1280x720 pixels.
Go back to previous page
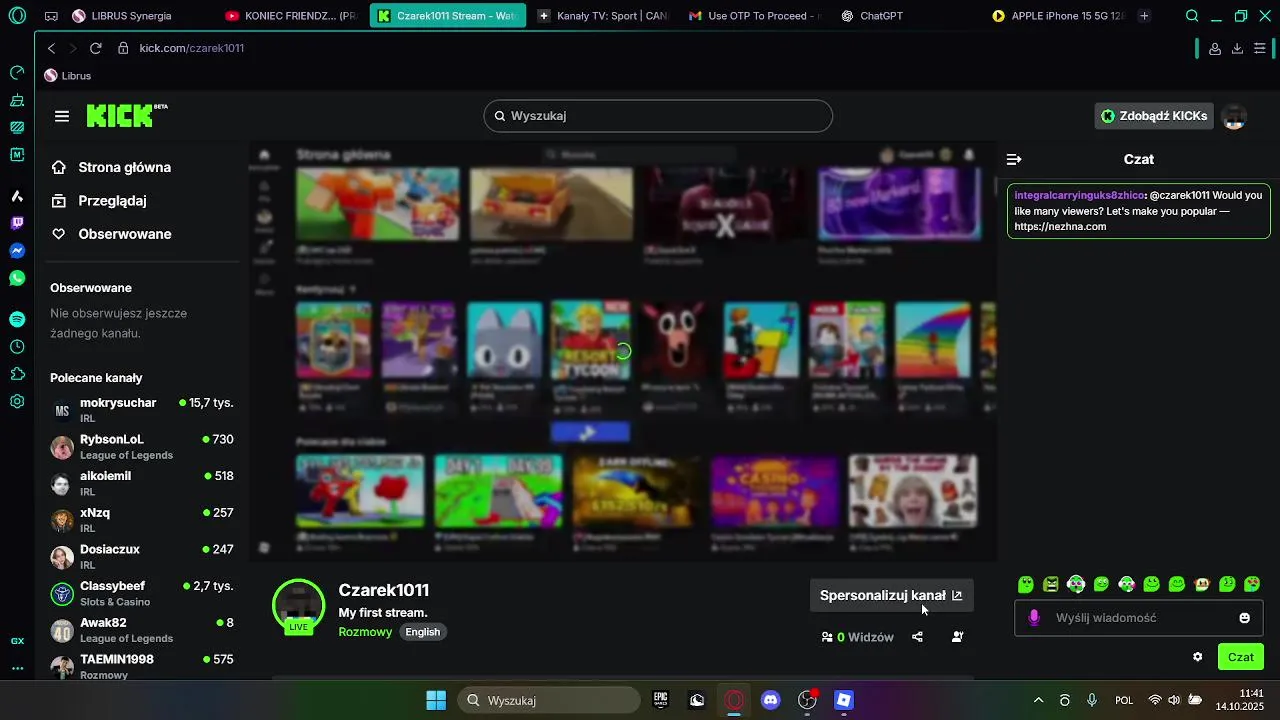pos(51,48)
